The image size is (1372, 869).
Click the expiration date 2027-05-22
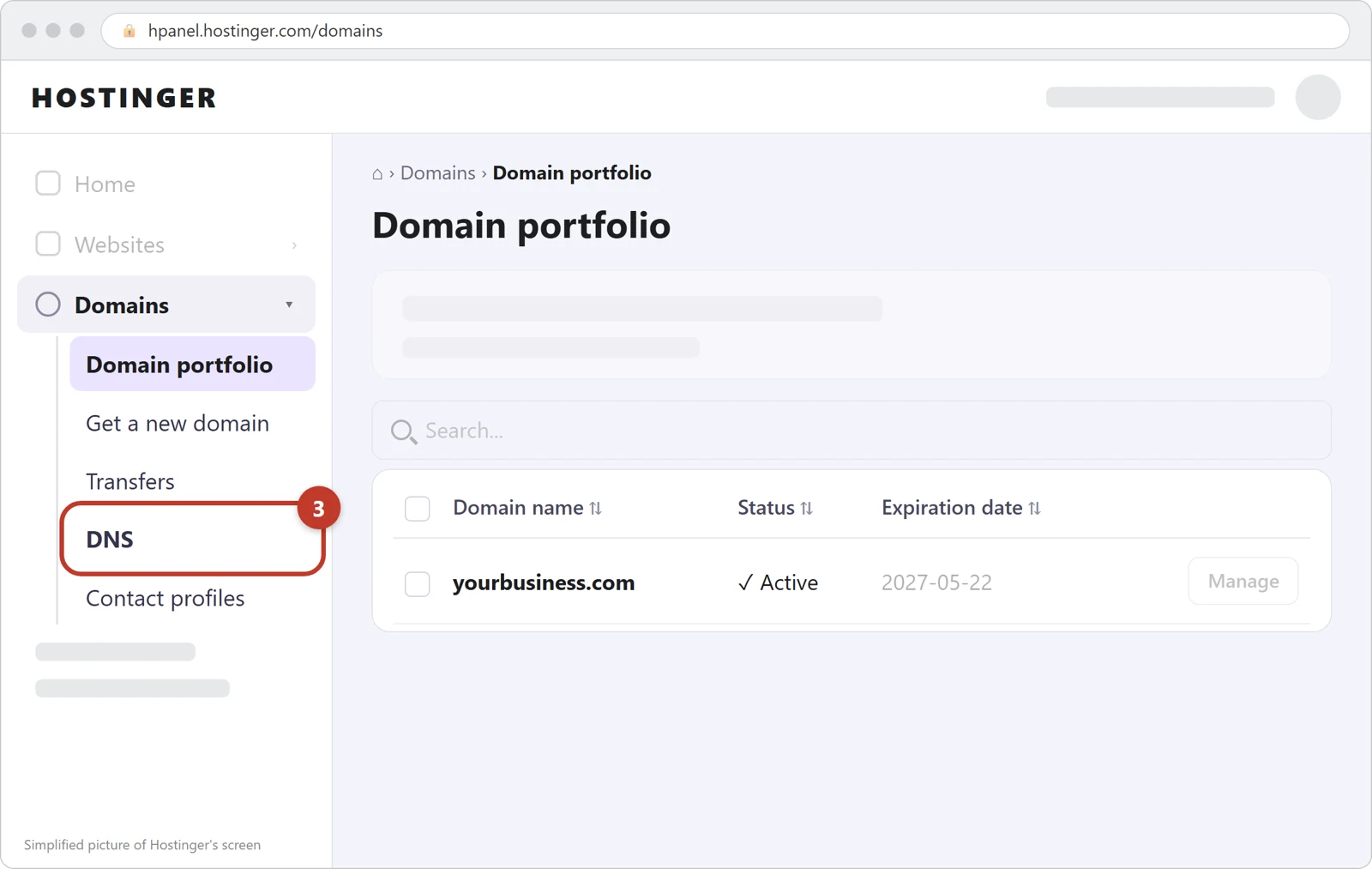click(x=937, y=583)
